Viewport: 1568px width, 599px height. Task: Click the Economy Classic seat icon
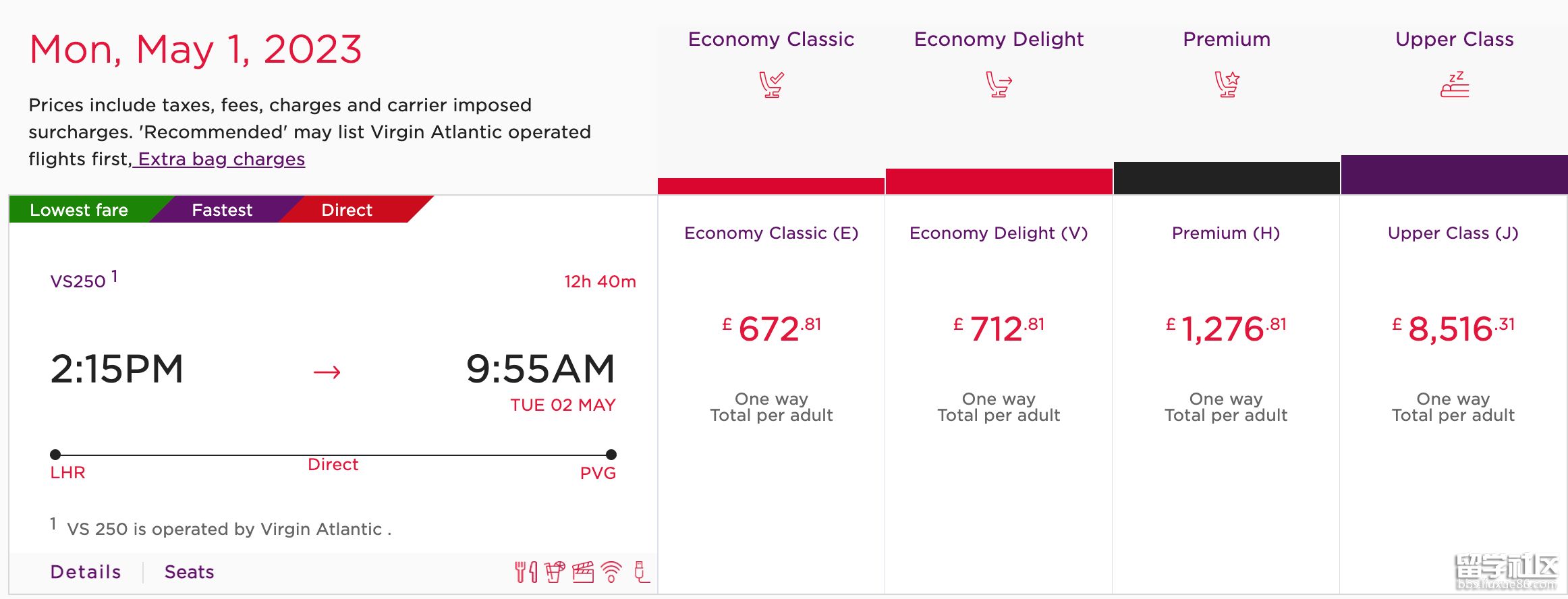coord(771,84)
